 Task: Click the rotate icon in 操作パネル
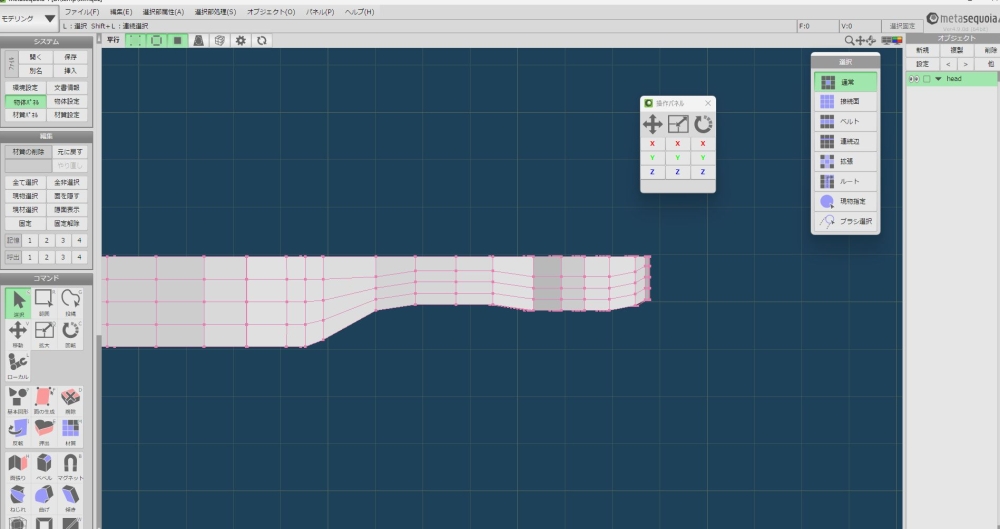coord(703,124)
